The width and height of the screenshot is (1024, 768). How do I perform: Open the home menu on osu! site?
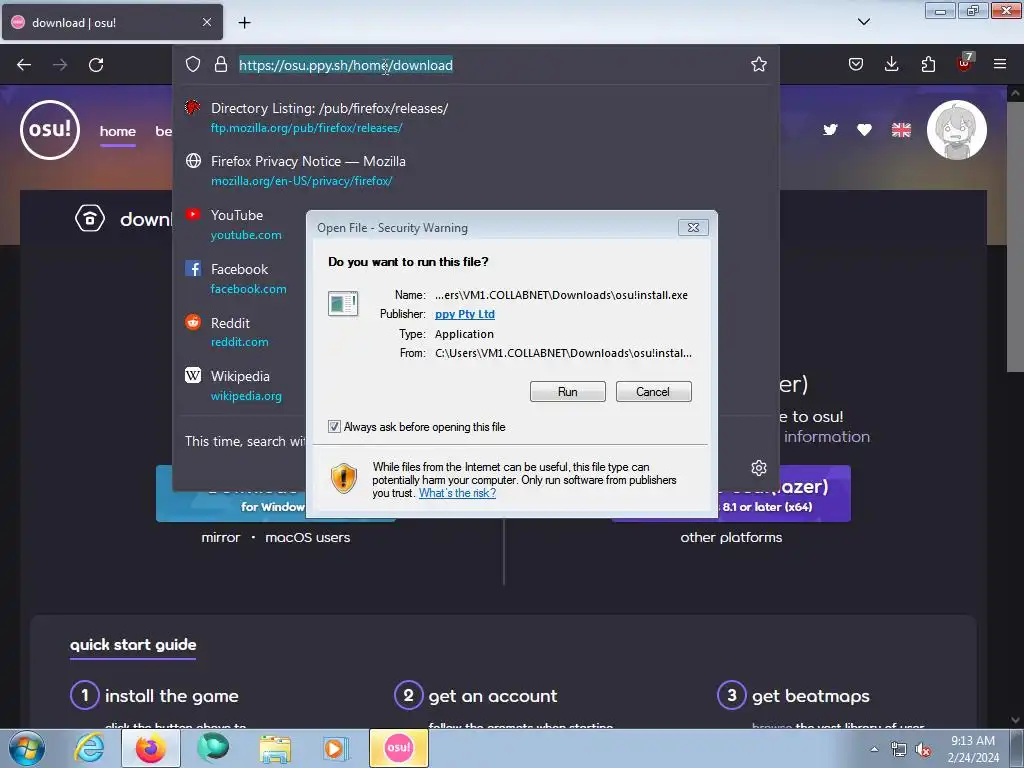click(118, 131)
